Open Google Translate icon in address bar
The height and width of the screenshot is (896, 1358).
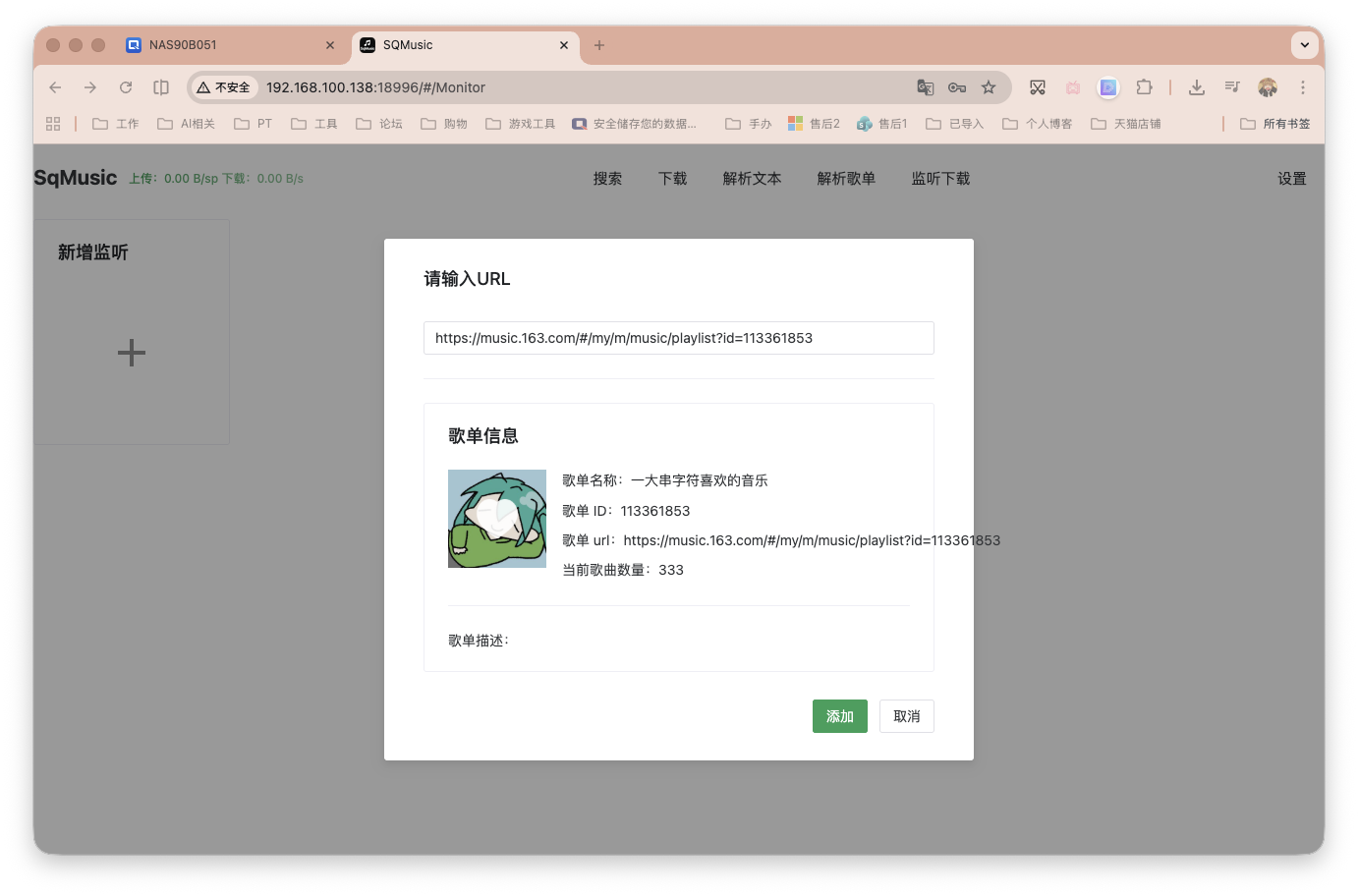pyautogui.click(x=925, y=87)
